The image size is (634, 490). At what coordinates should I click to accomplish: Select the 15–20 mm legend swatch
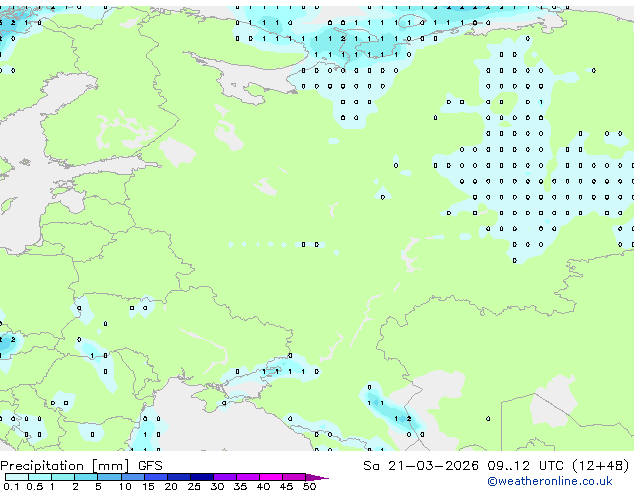pyautogui.click(x=156, y=477)
